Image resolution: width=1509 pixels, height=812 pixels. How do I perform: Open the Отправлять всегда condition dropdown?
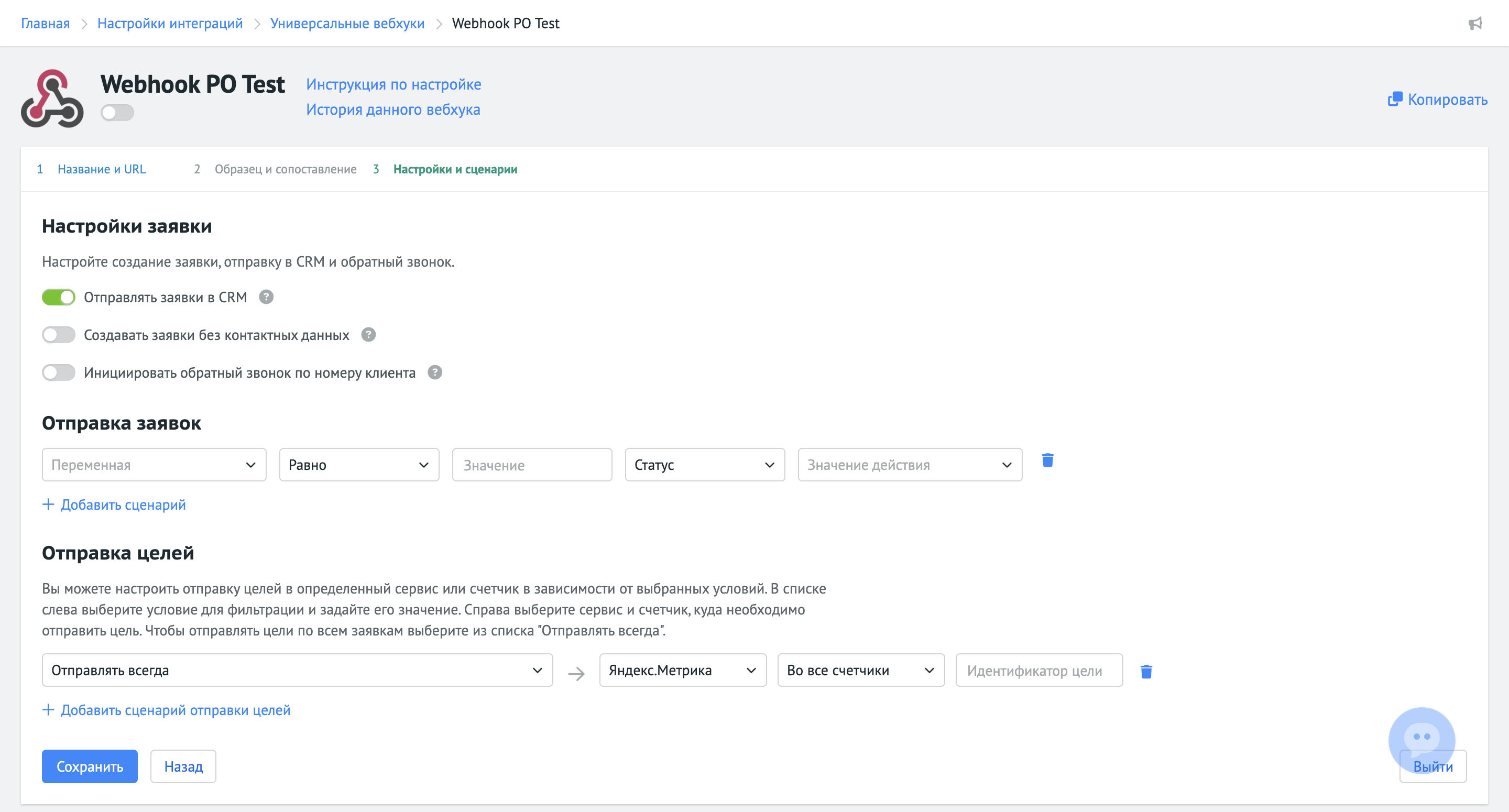point(297,670)
